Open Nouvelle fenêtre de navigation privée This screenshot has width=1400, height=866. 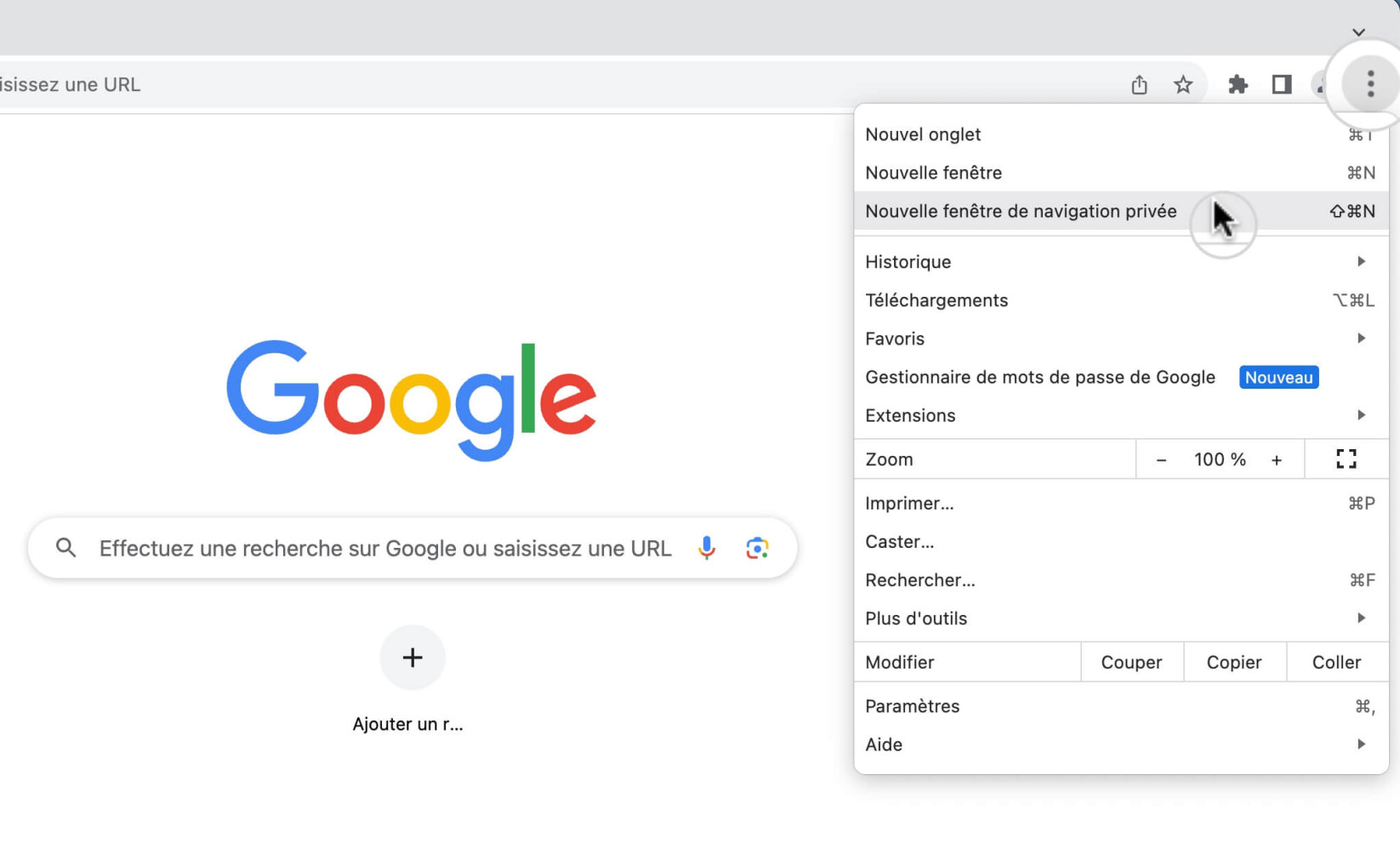click(x=1121, y=211)
